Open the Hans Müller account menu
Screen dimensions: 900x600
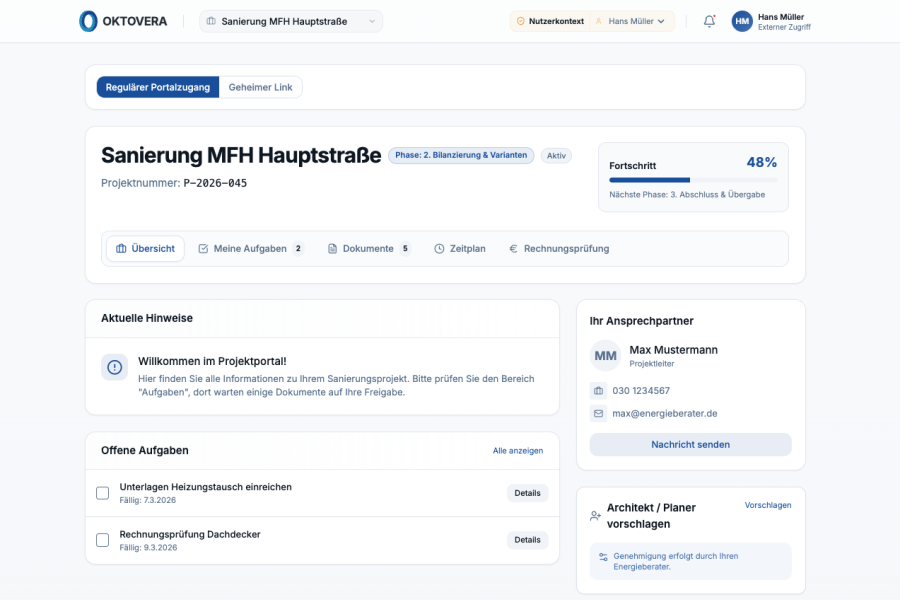(783, 21)
